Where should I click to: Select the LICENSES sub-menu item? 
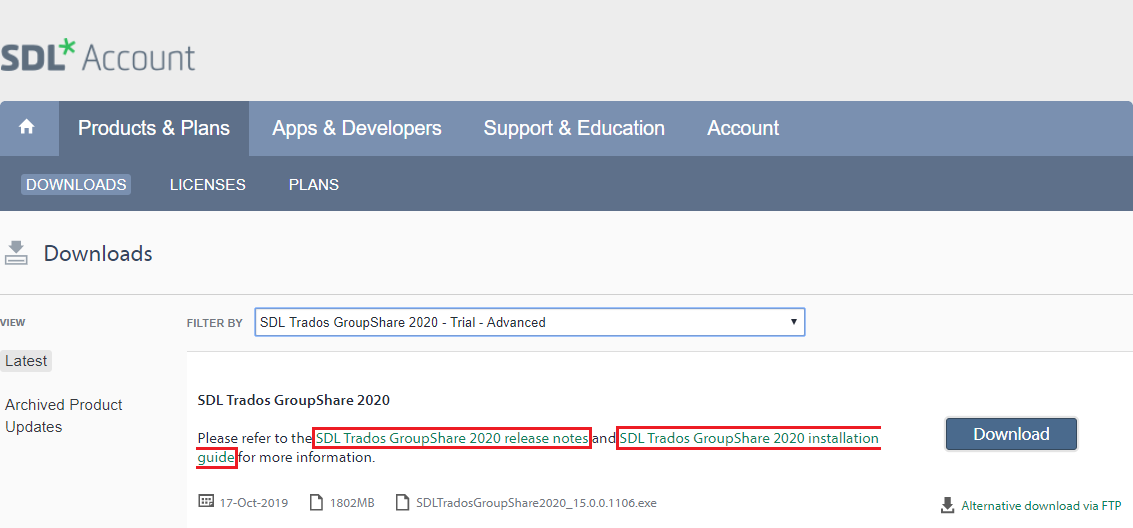pyautogui.click(x=207, y=184)
